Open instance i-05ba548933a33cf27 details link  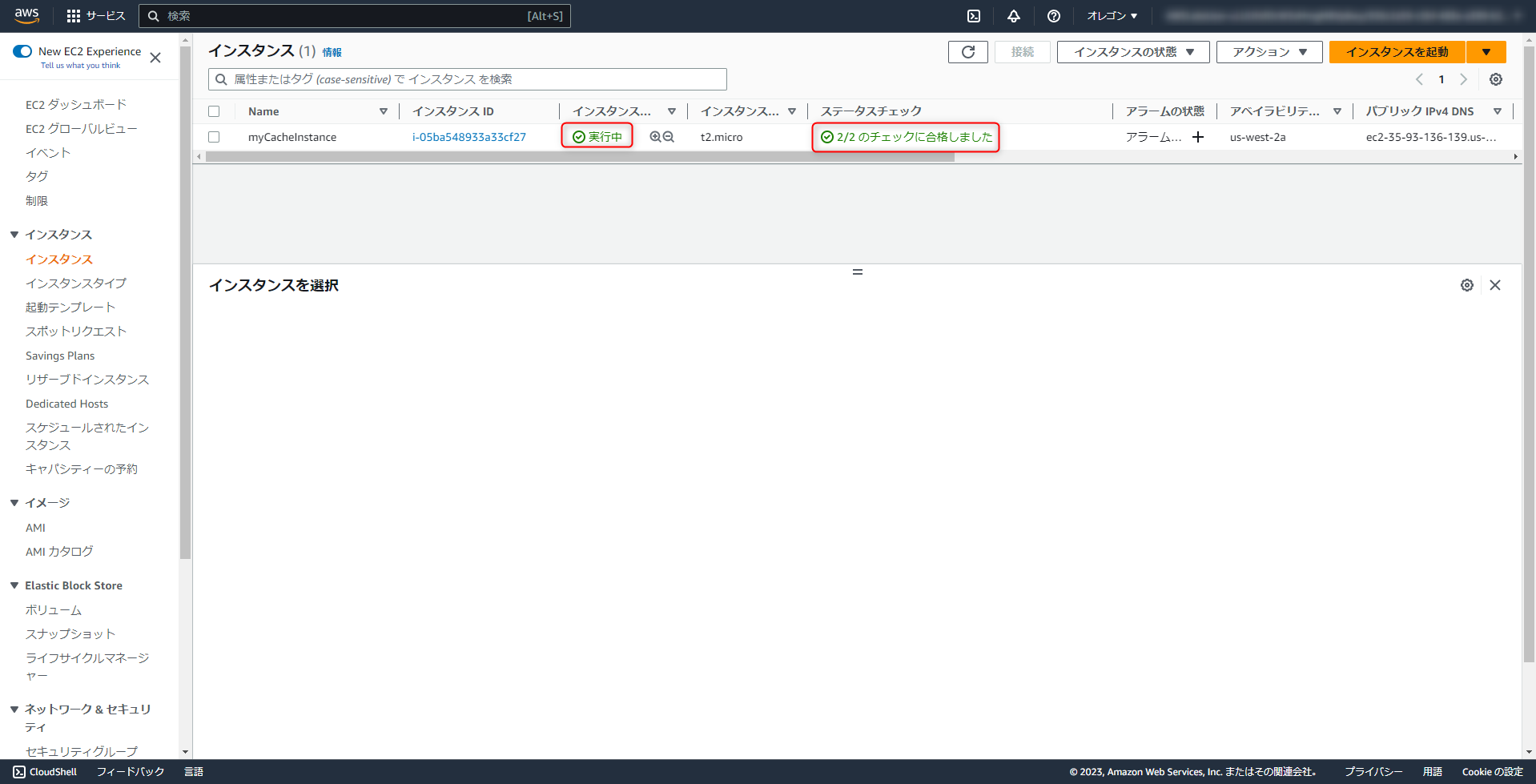(x=469, y=137)
